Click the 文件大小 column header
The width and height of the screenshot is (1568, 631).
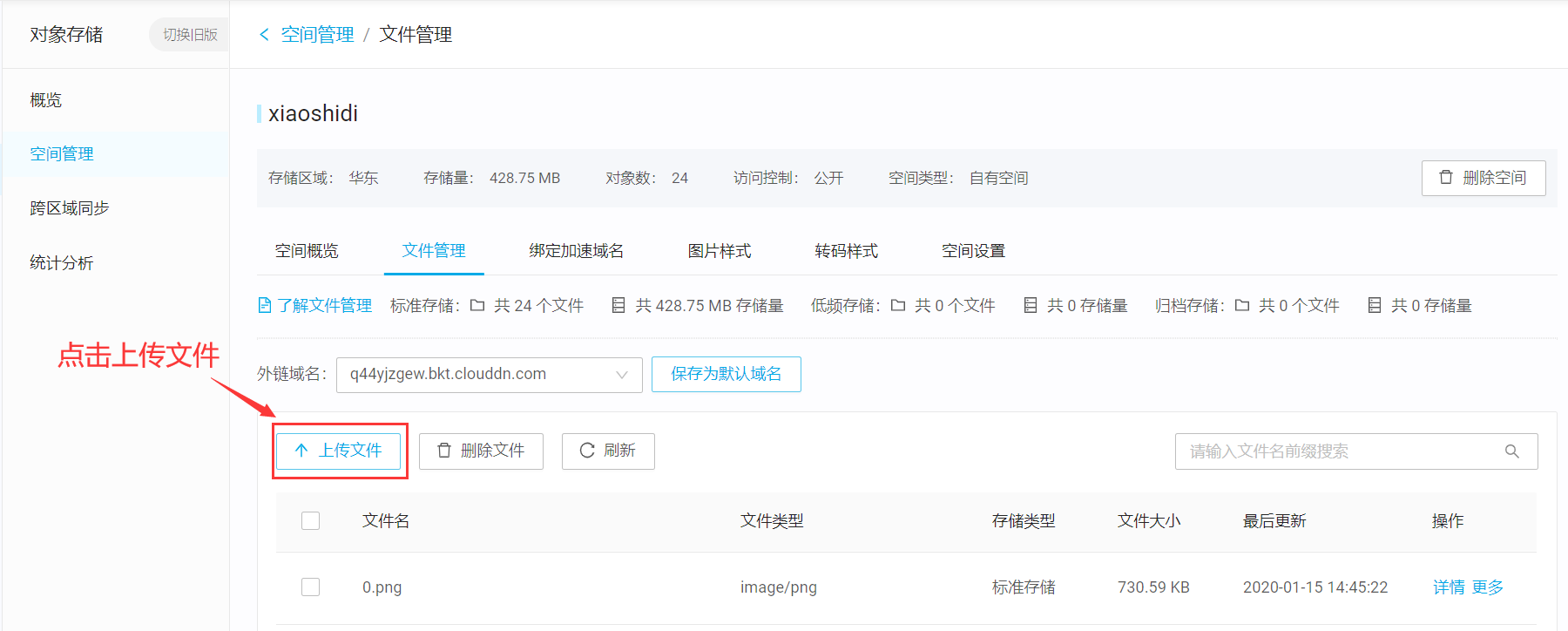click(x=1149, y=521)
